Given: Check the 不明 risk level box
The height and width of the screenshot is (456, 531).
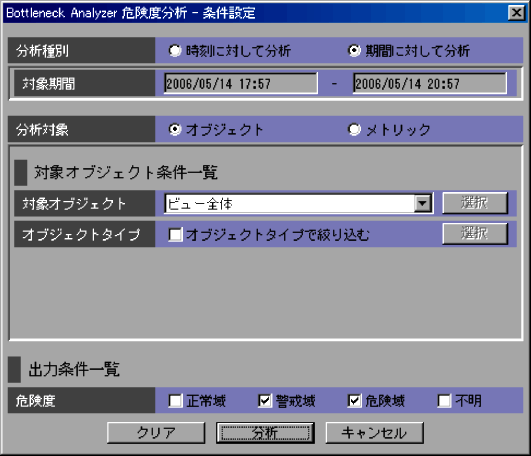Looking at the screenshot, I should click(444, 401).
